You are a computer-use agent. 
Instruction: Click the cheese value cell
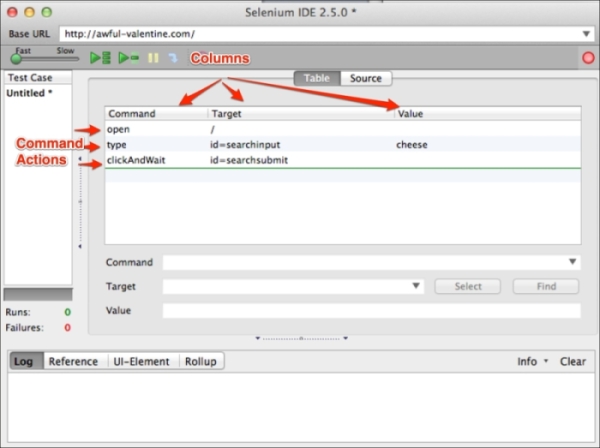coord(412,145)
